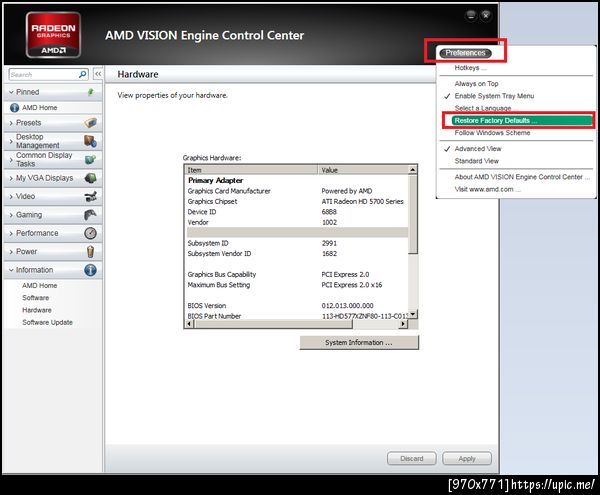Expand the Performance section

[11, 233]
